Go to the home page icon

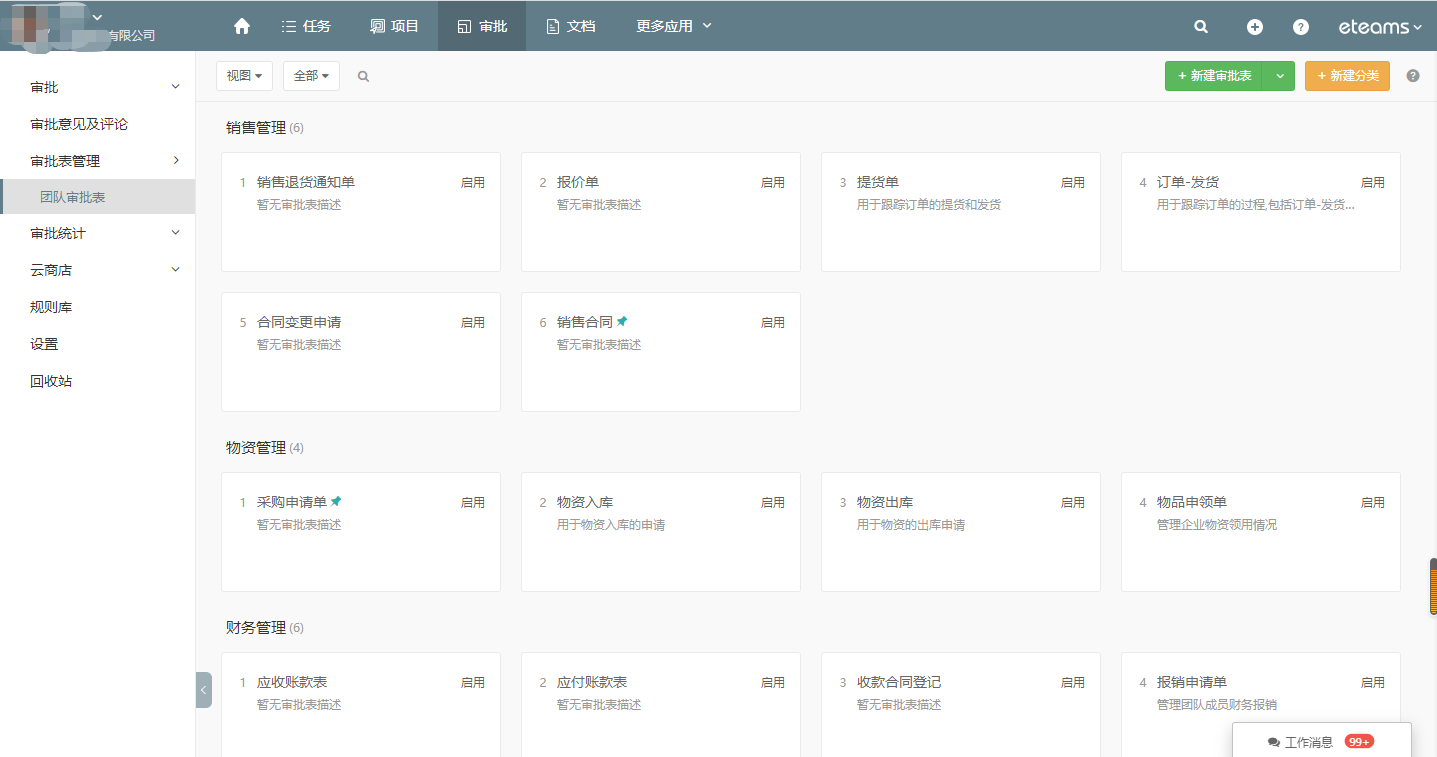point(242,26)
